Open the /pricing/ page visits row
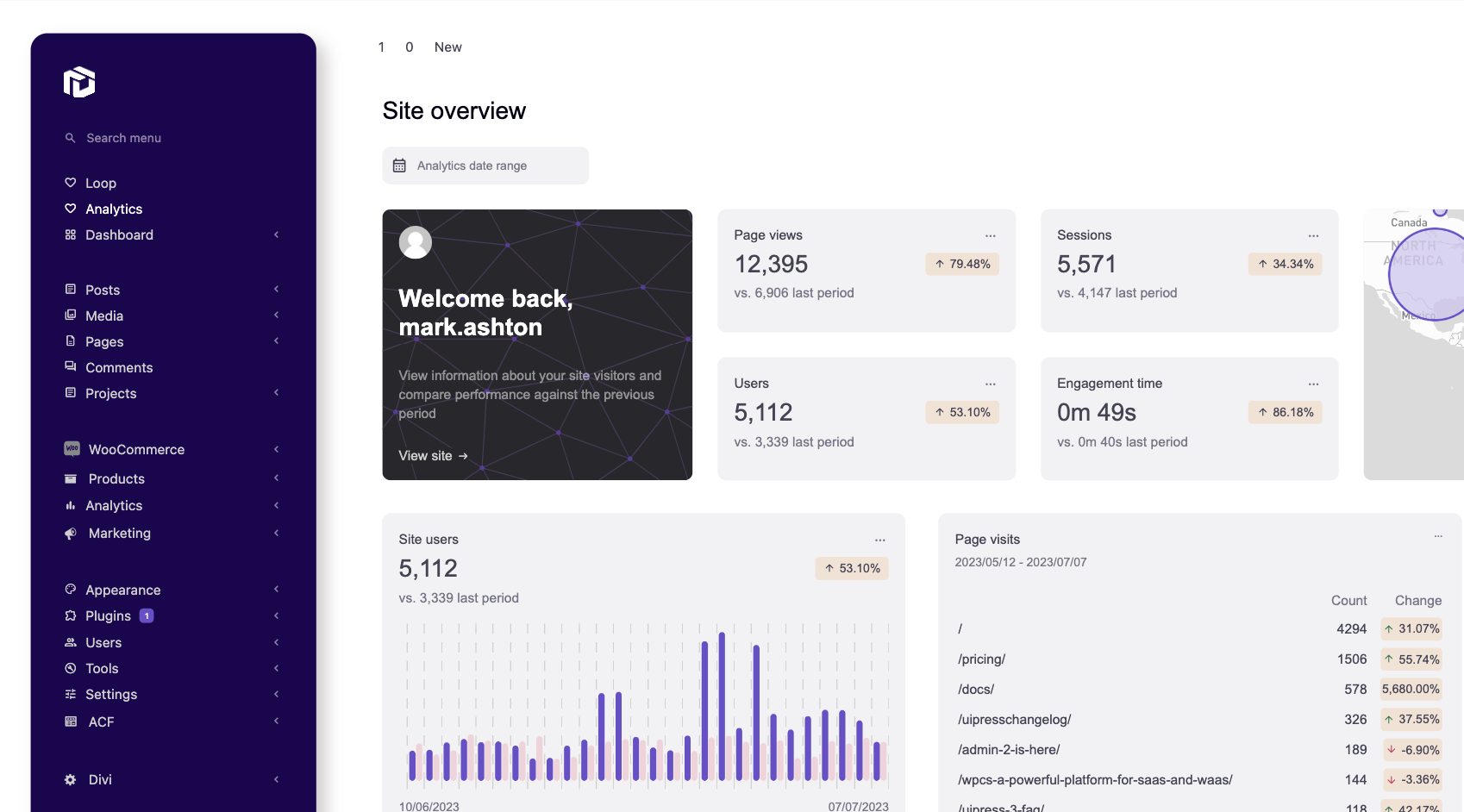 981,659
